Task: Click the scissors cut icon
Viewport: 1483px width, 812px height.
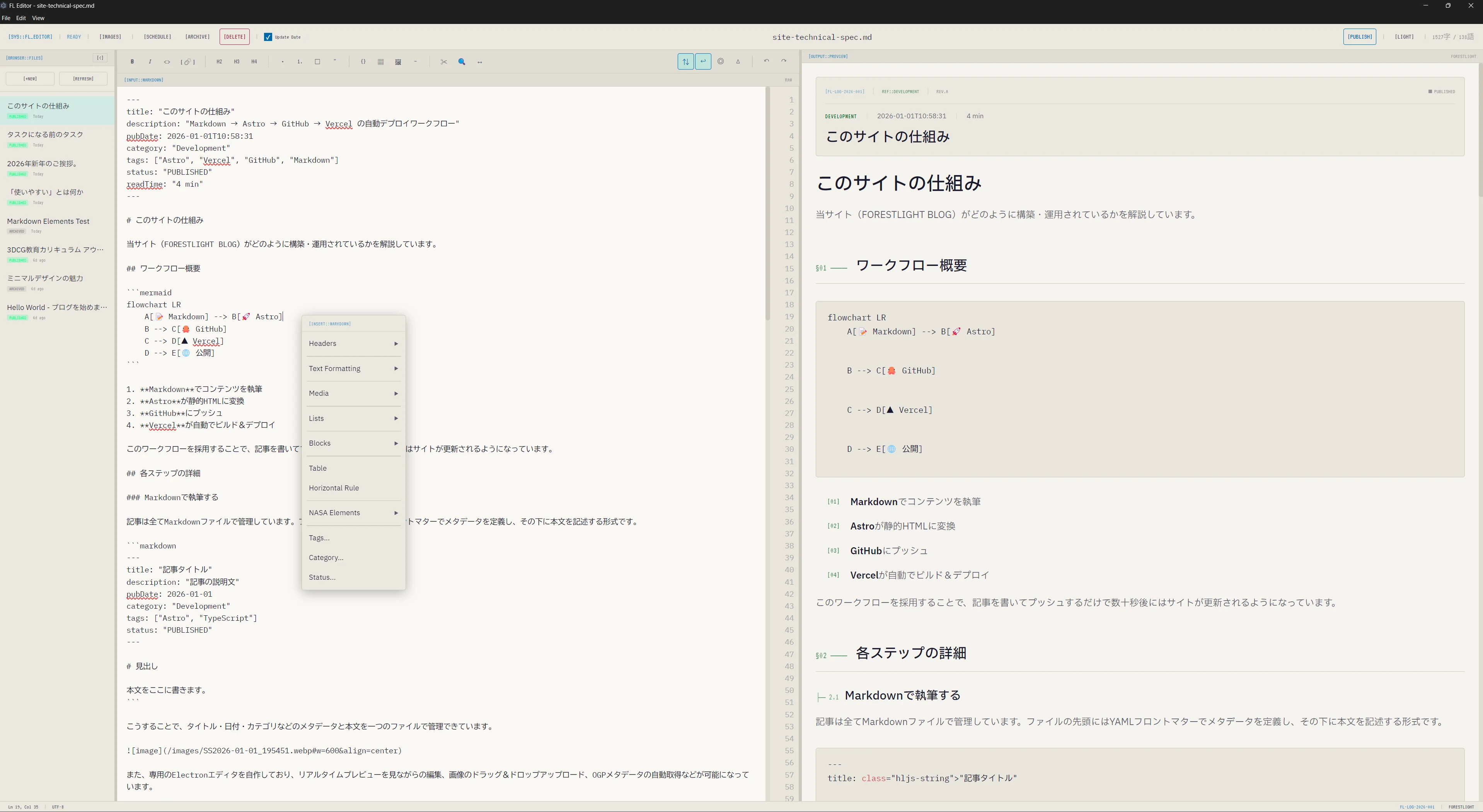Action: click(x=444, y=61)
